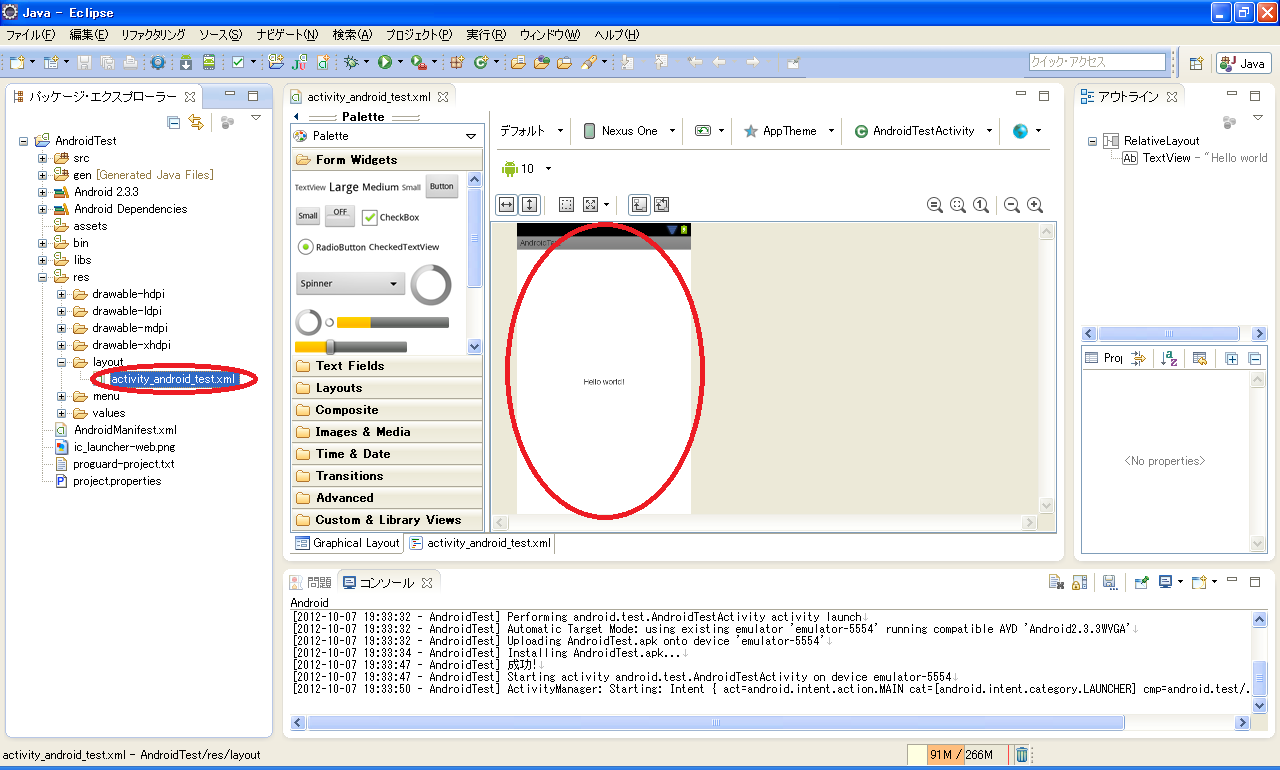Open the Android SDK Manager icon

point(185,62)
